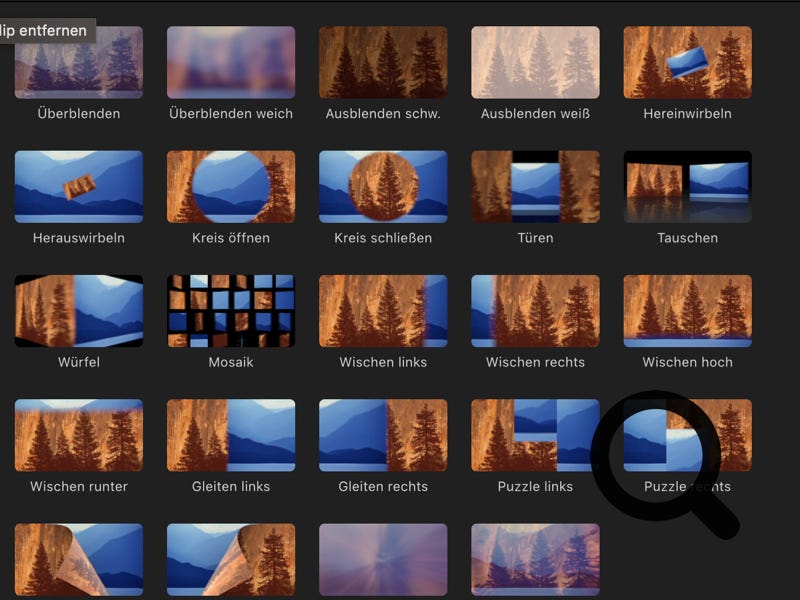Pick the Ausblenden schw. transition
The image size is (800, 600).
click(x=383, y=62)
